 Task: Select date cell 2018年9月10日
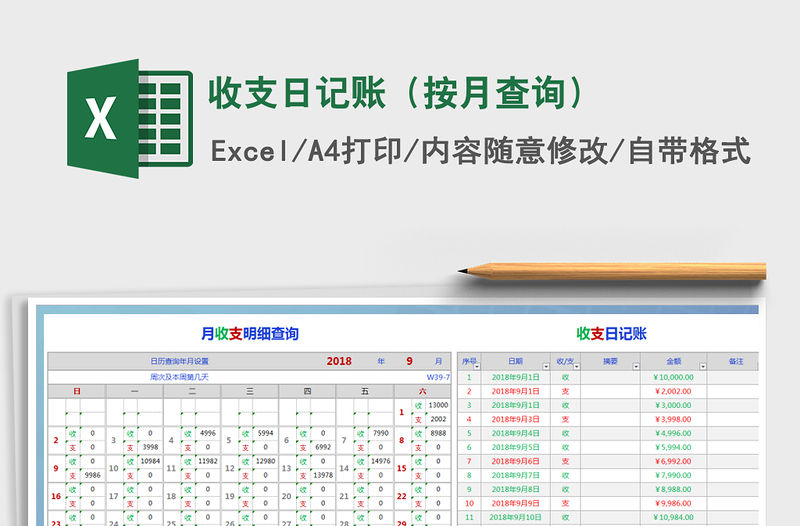tap(515, 517)
